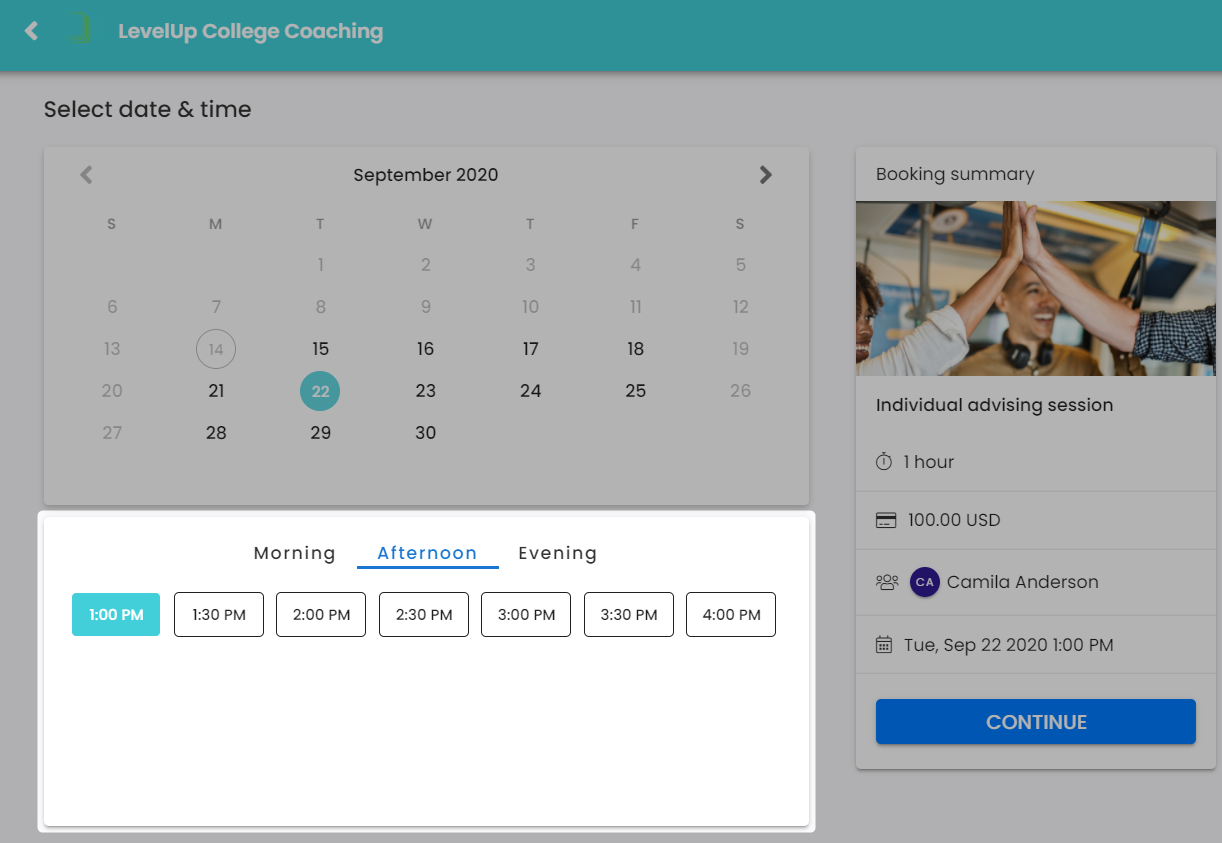Click the stopwatch duration icon

pyautogui.click(x=884, y=462)
